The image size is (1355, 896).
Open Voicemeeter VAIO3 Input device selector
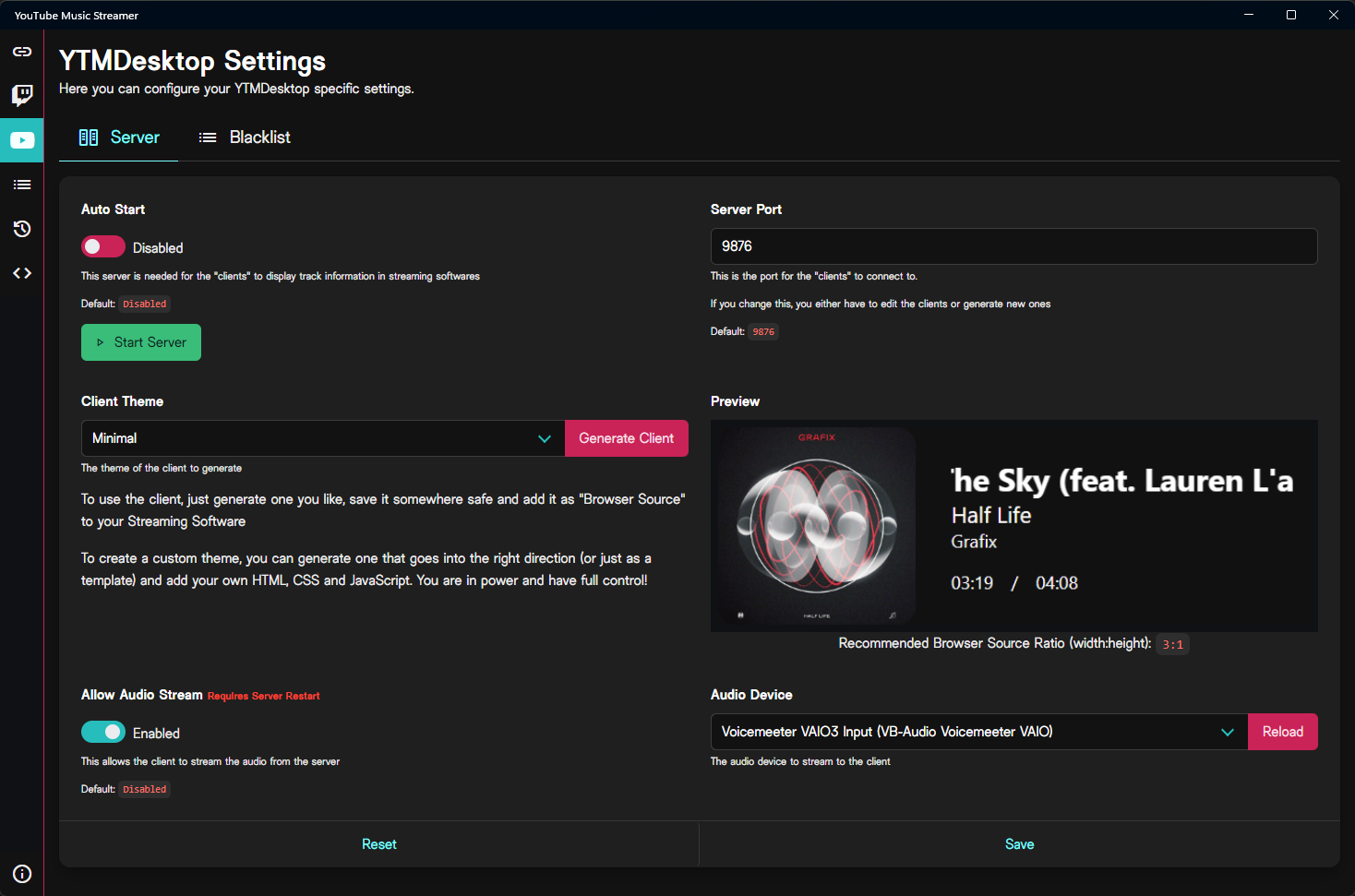tap(979, 732)
